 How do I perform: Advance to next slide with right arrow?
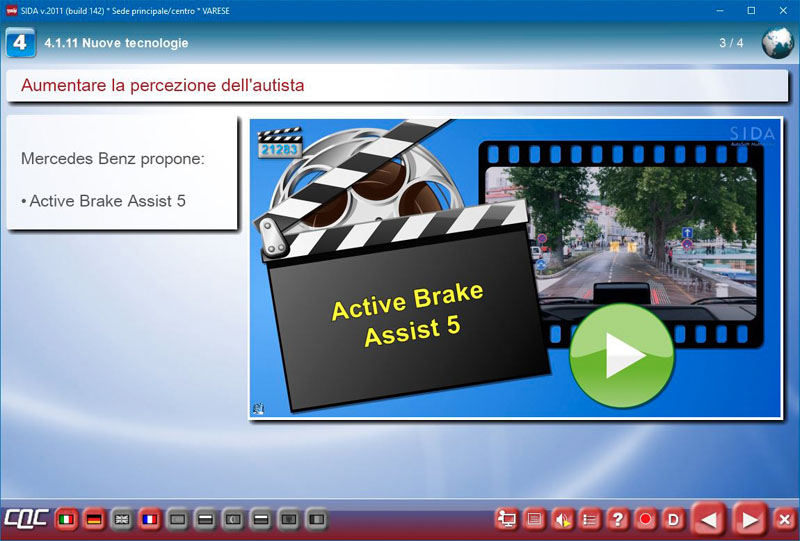pos(748,520)
